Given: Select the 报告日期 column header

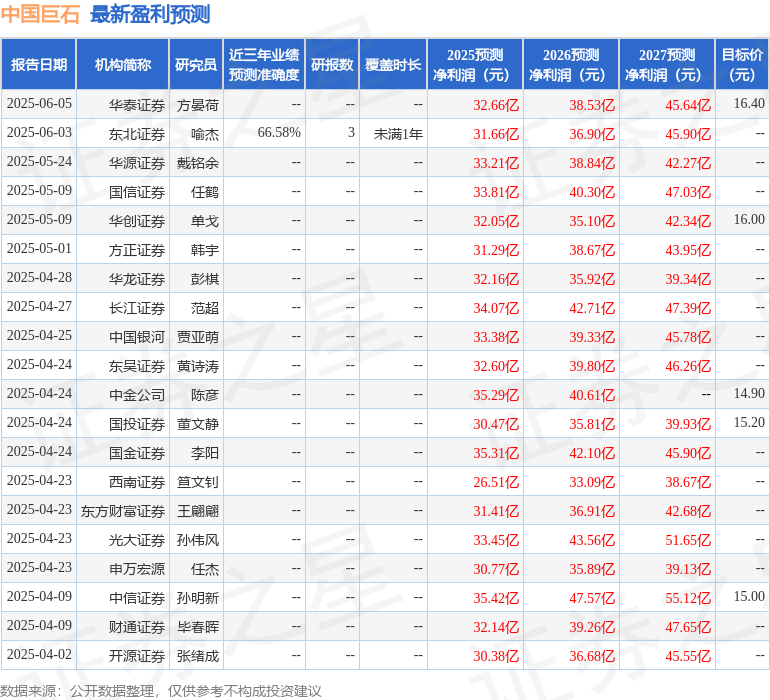Looking at the screenshot, I should coord(39,65).
